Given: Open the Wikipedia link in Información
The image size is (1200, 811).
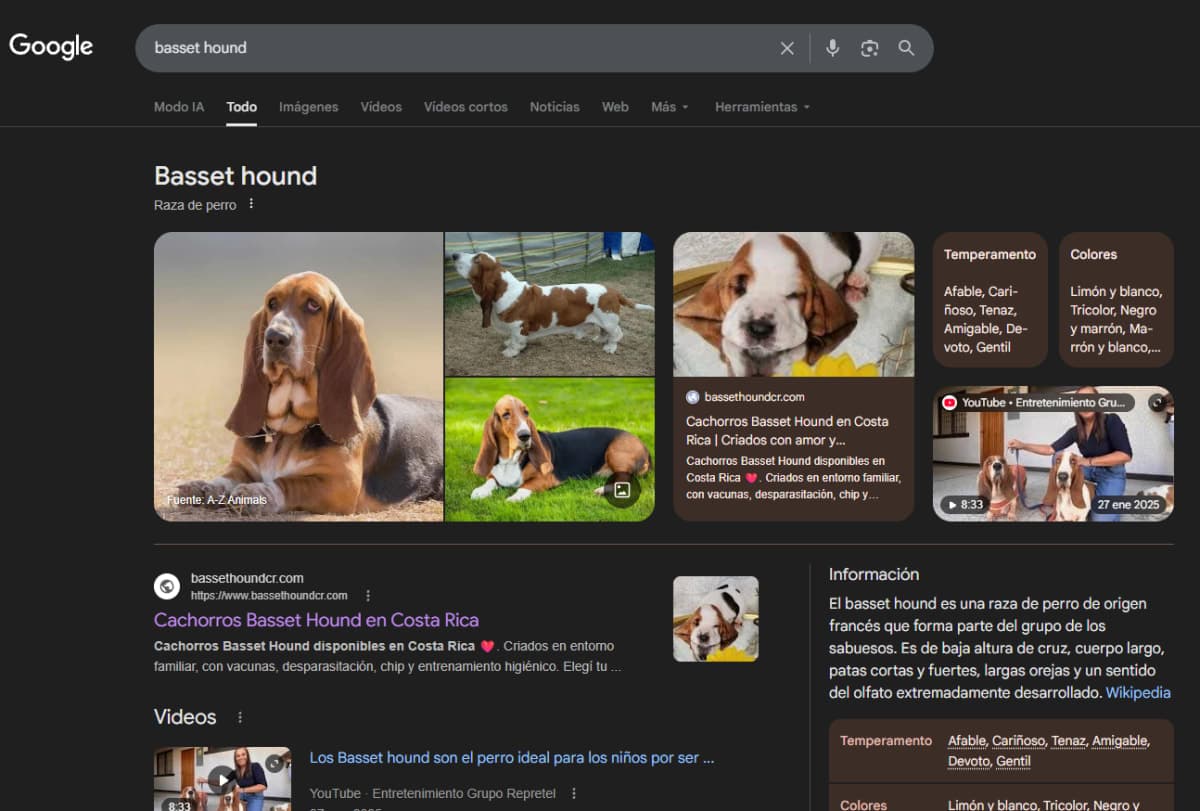Looking at the screenshot, I should (1138, 692).
